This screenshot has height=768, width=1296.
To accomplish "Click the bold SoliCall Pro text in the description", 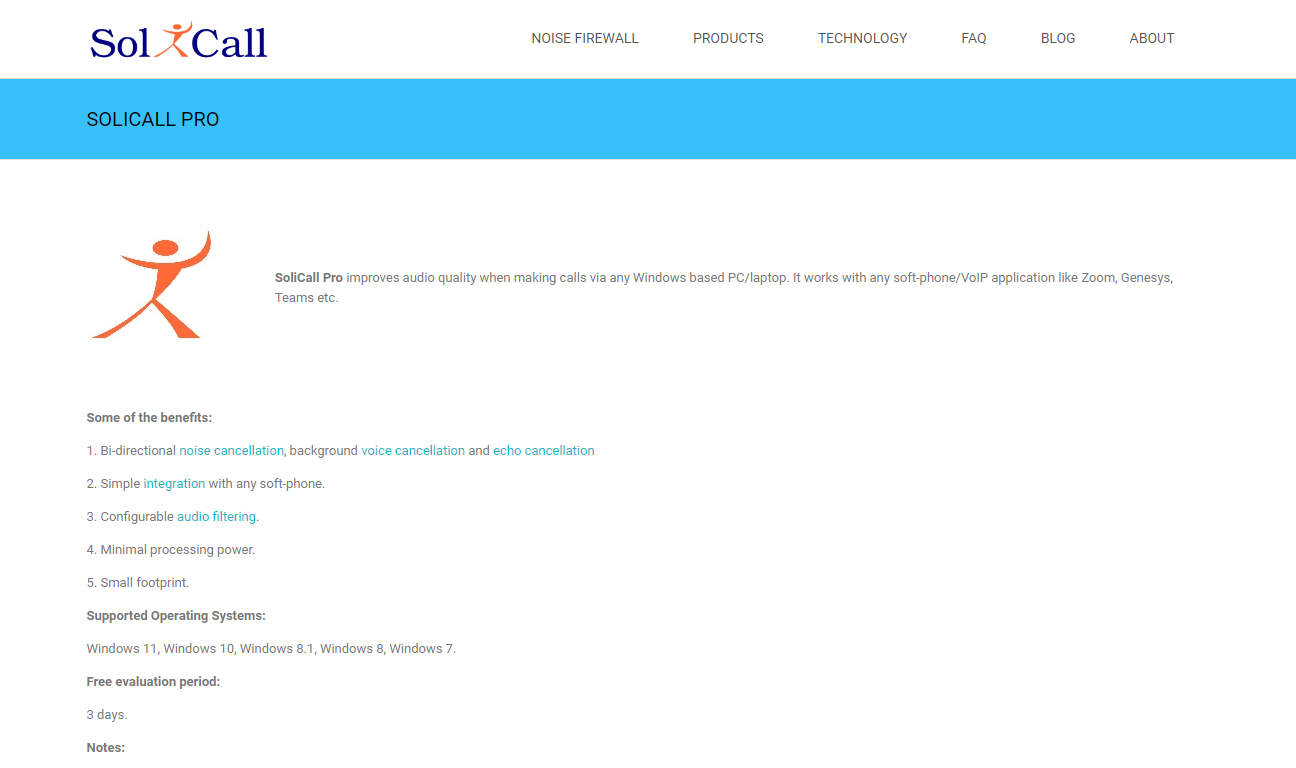I will tap(308, 278).
